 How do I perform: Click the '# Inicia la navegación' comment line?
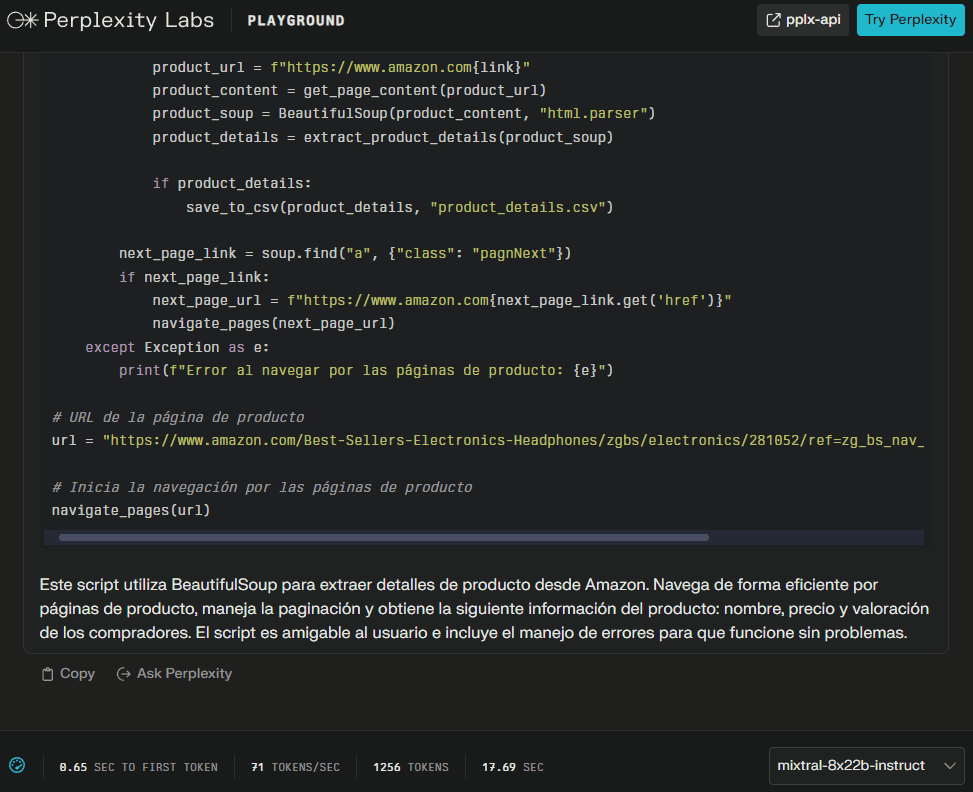[x=262, y=487]
